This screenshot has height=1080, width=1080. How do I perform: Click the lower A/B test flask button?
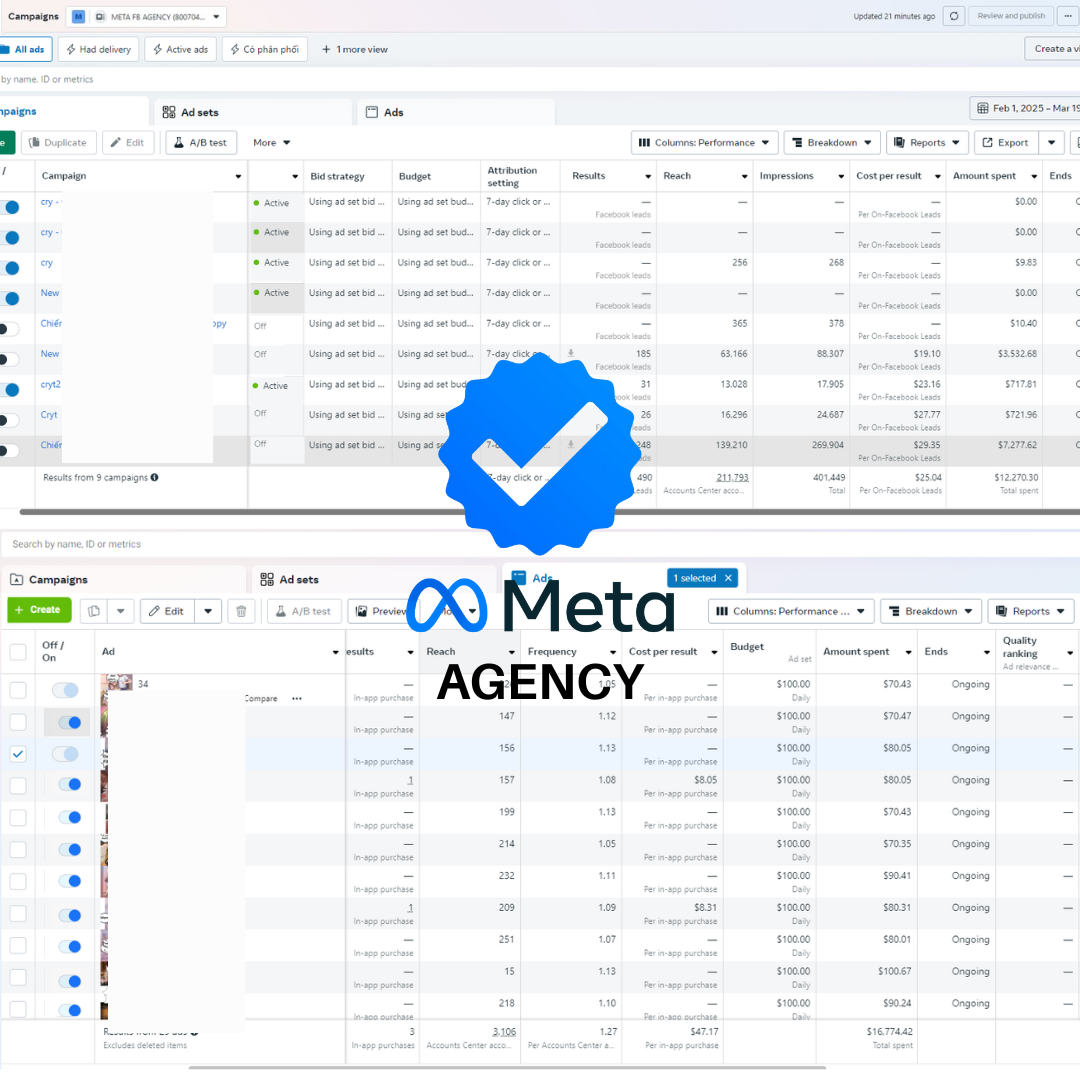click(304, 611)
